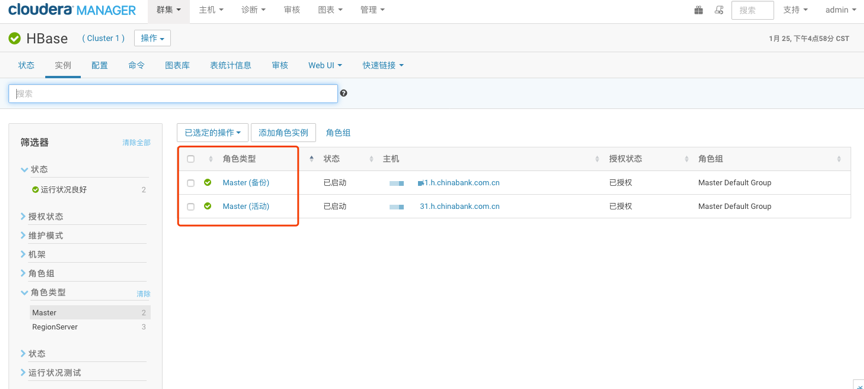This screenshot has width=864, height=389.
Task: Open the parcels gift box icon
Action: 699,10
